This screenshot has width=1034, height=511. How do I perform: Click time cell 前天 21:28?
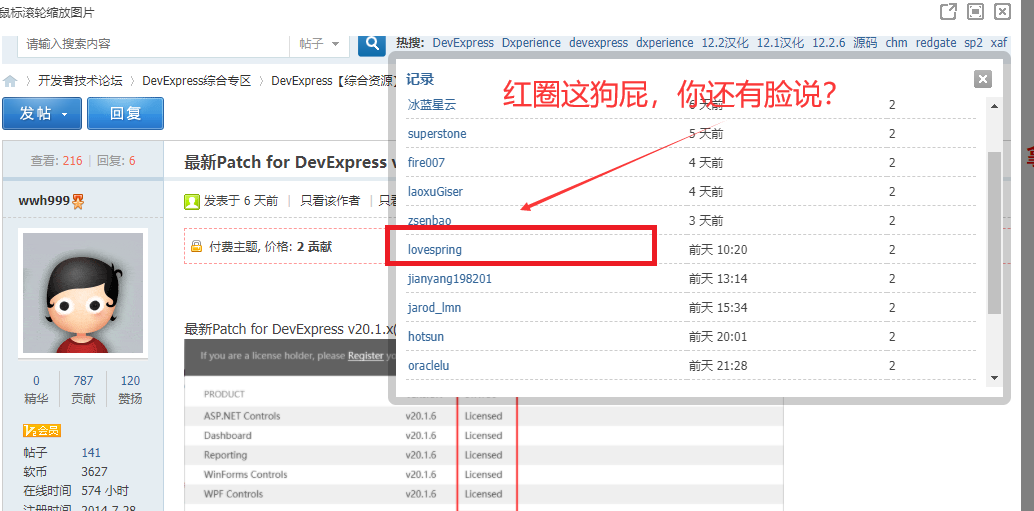click(718, 365)
